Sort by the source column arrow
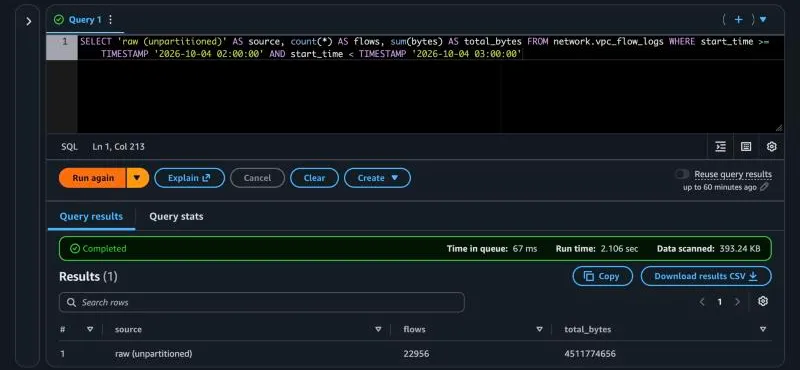 click(x=378, y=330)
